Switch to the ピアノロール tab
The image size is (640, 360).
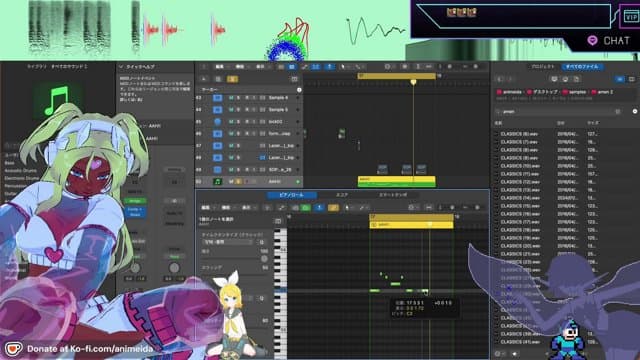point(291,195)
